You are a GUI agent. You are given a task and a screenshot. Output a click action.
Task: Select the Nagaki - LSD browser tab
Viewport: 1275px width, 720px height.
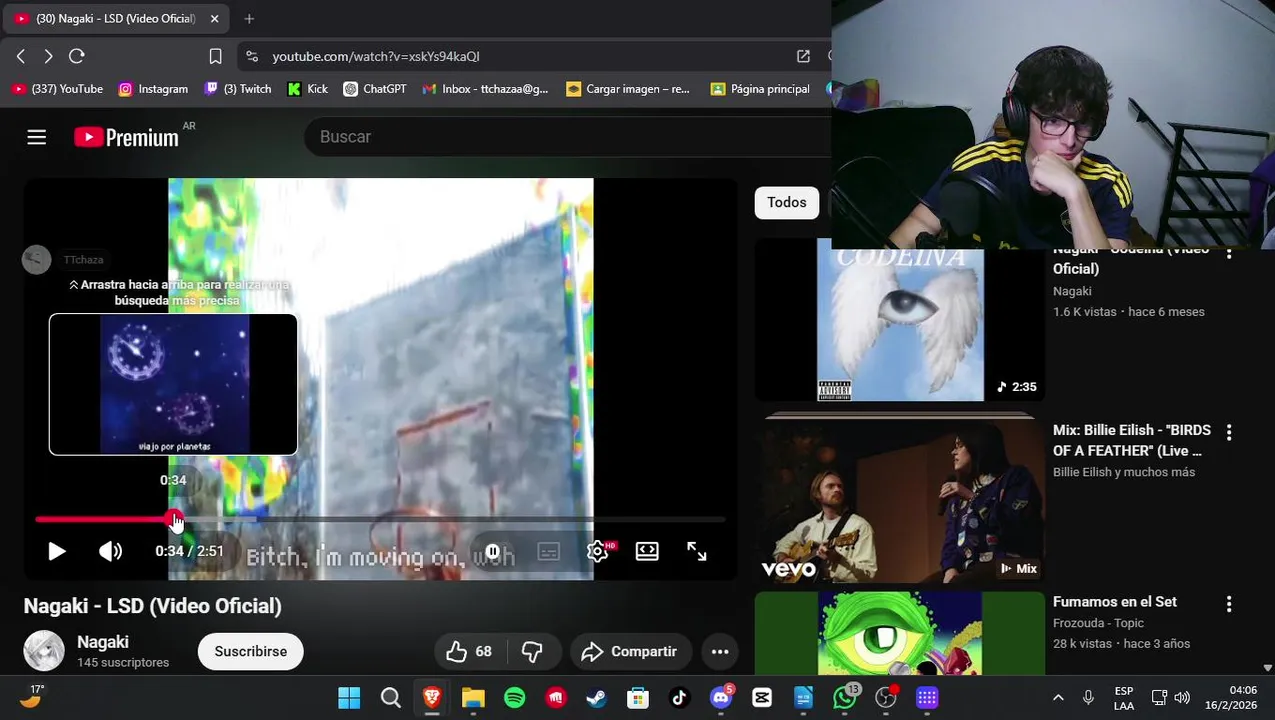coord(117,18)
